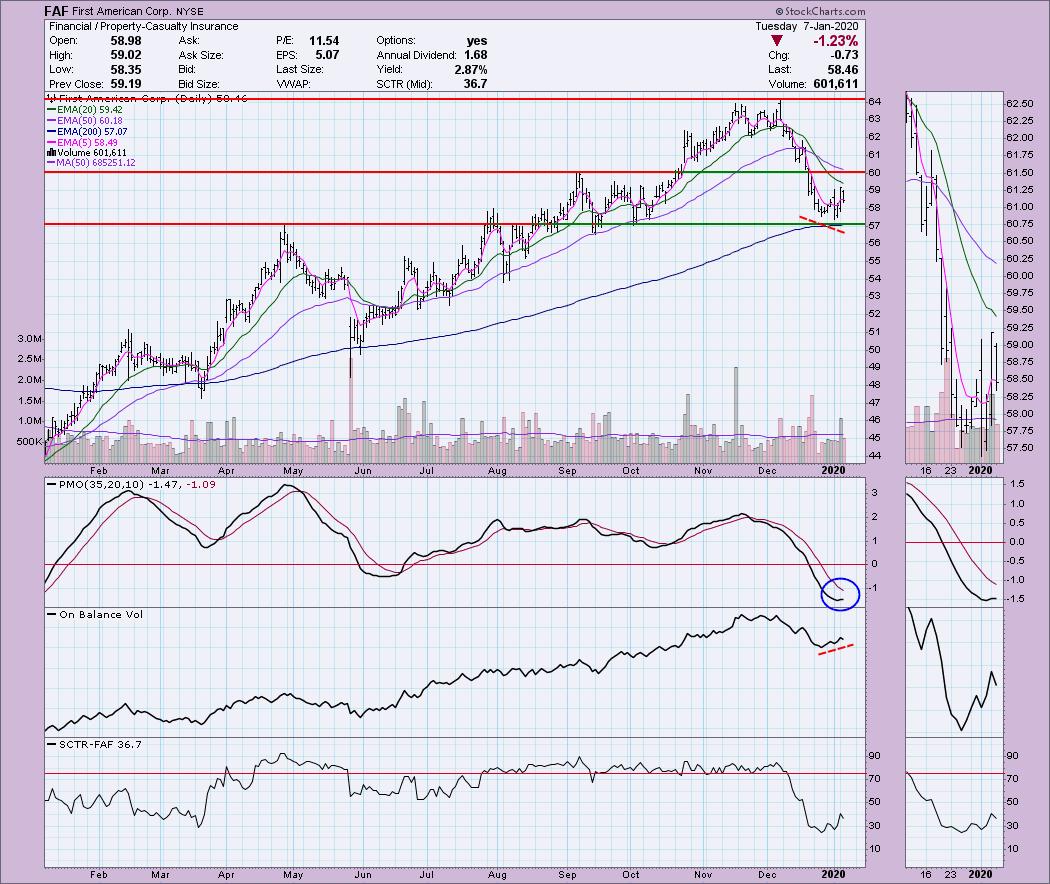Select the MA(50) volume legend entry
1050x884 pixels.
click(x=90, y=162)
